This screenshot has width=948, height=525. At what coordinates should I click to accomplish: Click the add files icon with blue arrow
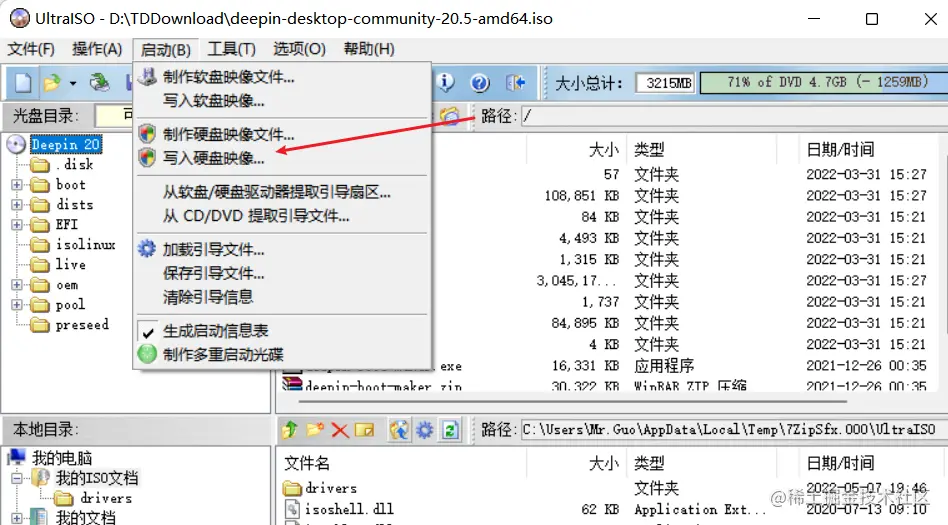coord(399,429)
